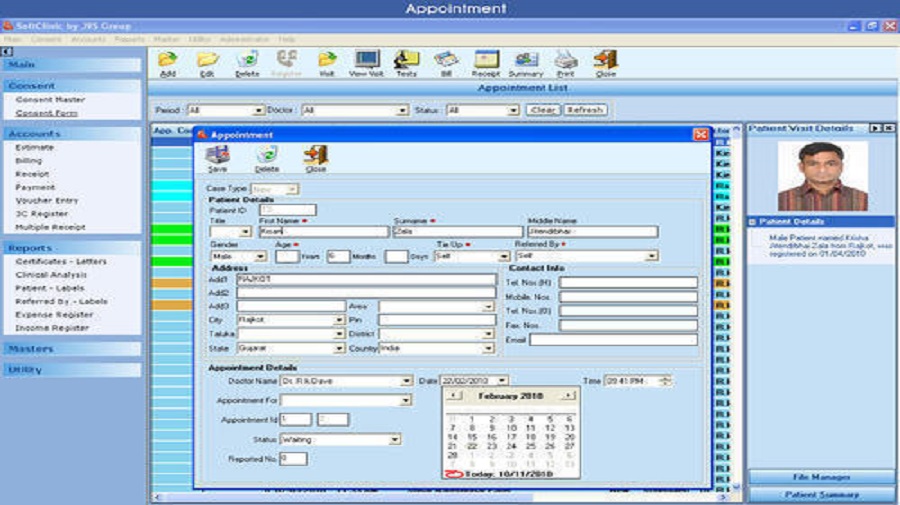Screen dimensions: 900x505
Task: Click the Refresh button
Action: tap(585, 110)
